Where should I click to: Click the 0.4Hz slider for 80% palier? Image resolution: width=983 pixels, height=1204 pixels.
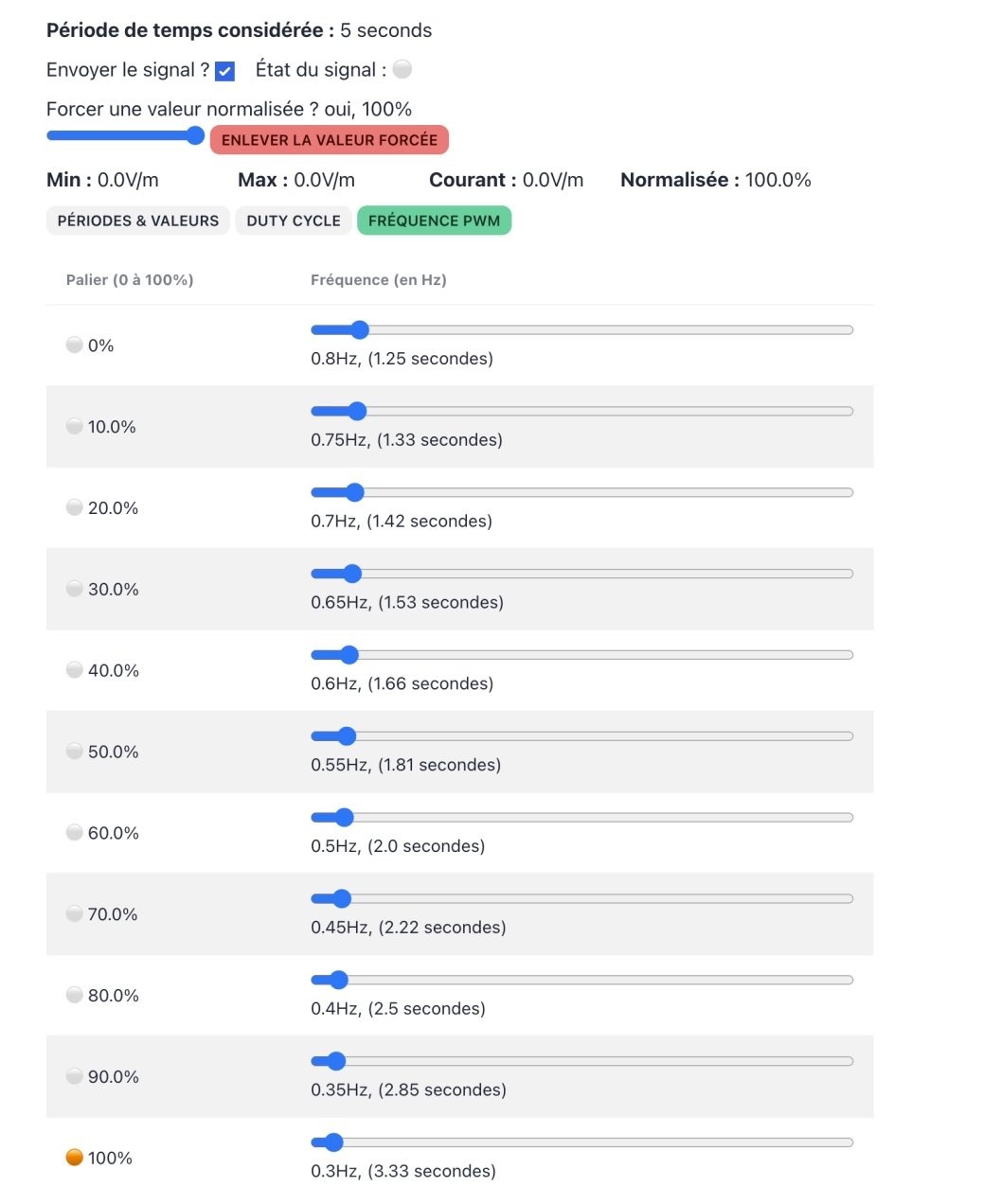pos(582,980)
